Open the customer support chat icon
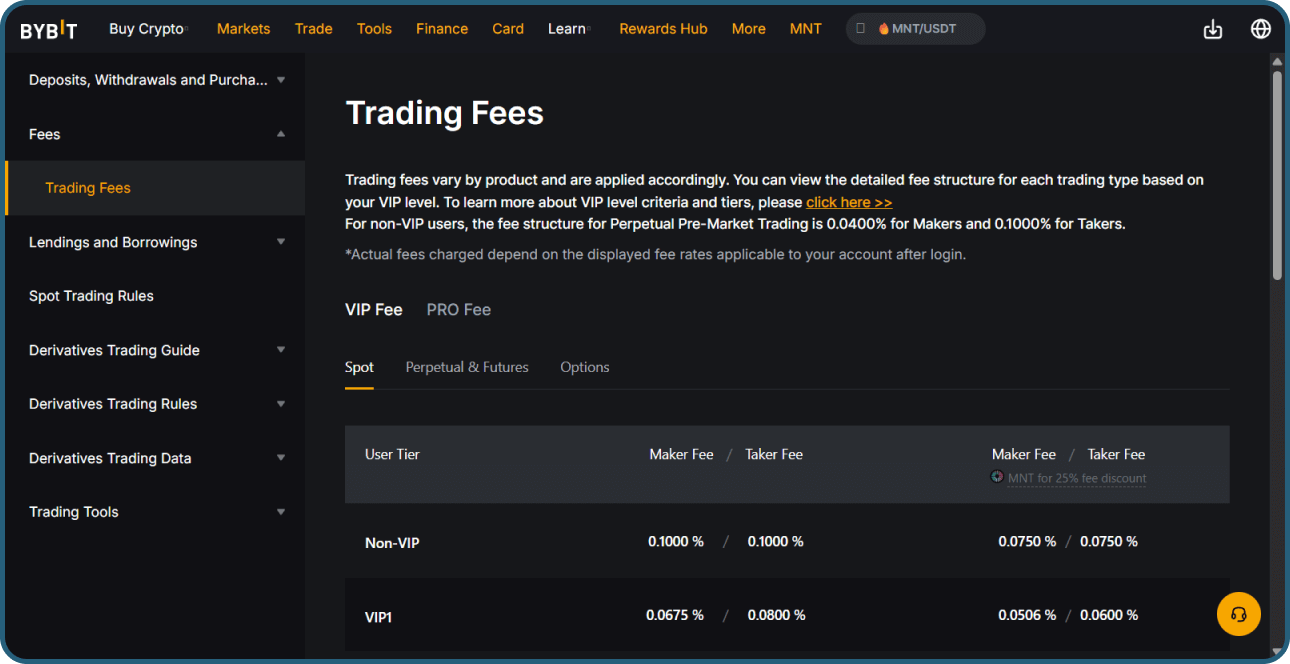The height and width of the screenshot is (664, 1290). 1239,614
